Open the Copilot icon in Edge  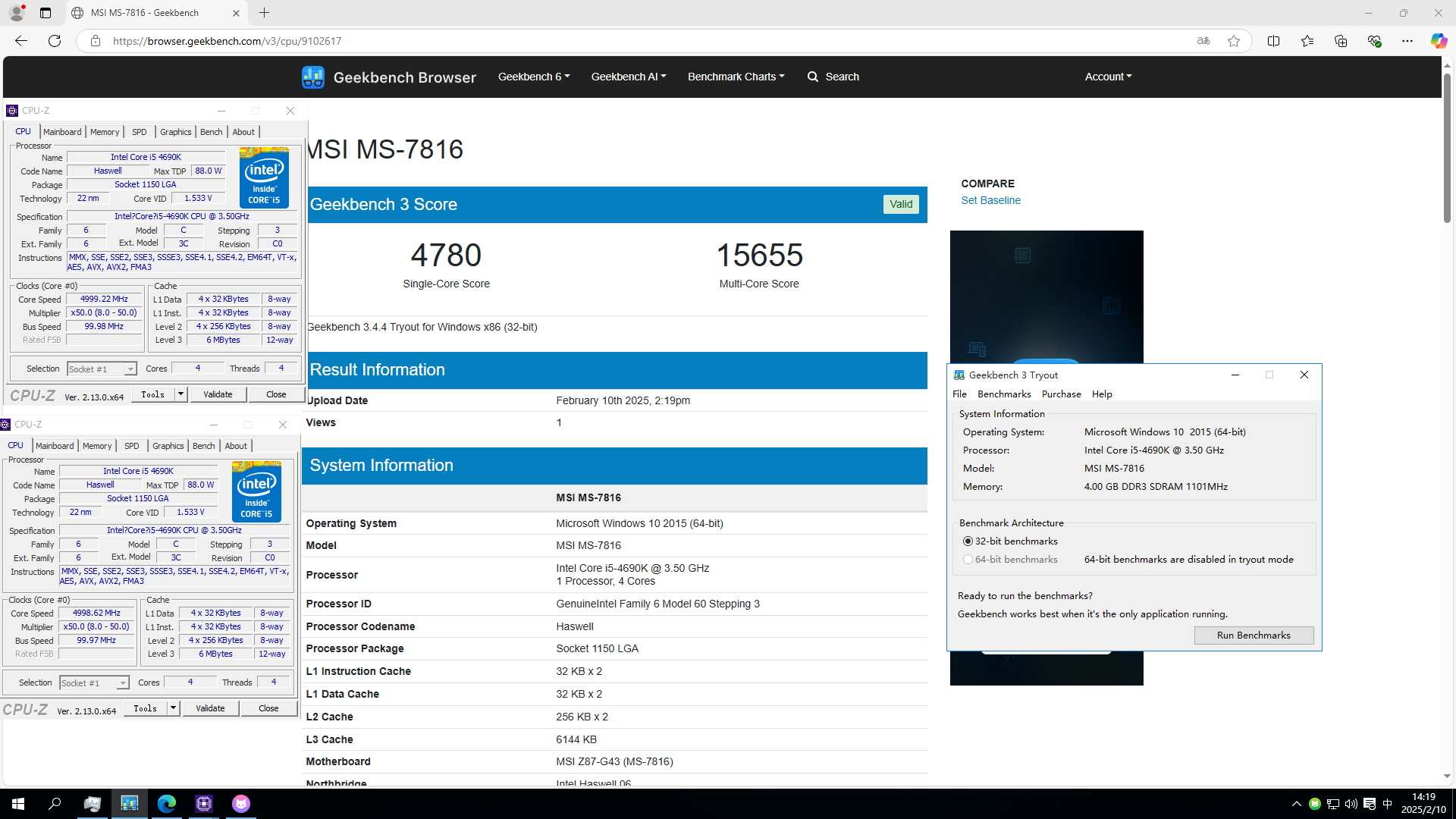coord(1439,41)
